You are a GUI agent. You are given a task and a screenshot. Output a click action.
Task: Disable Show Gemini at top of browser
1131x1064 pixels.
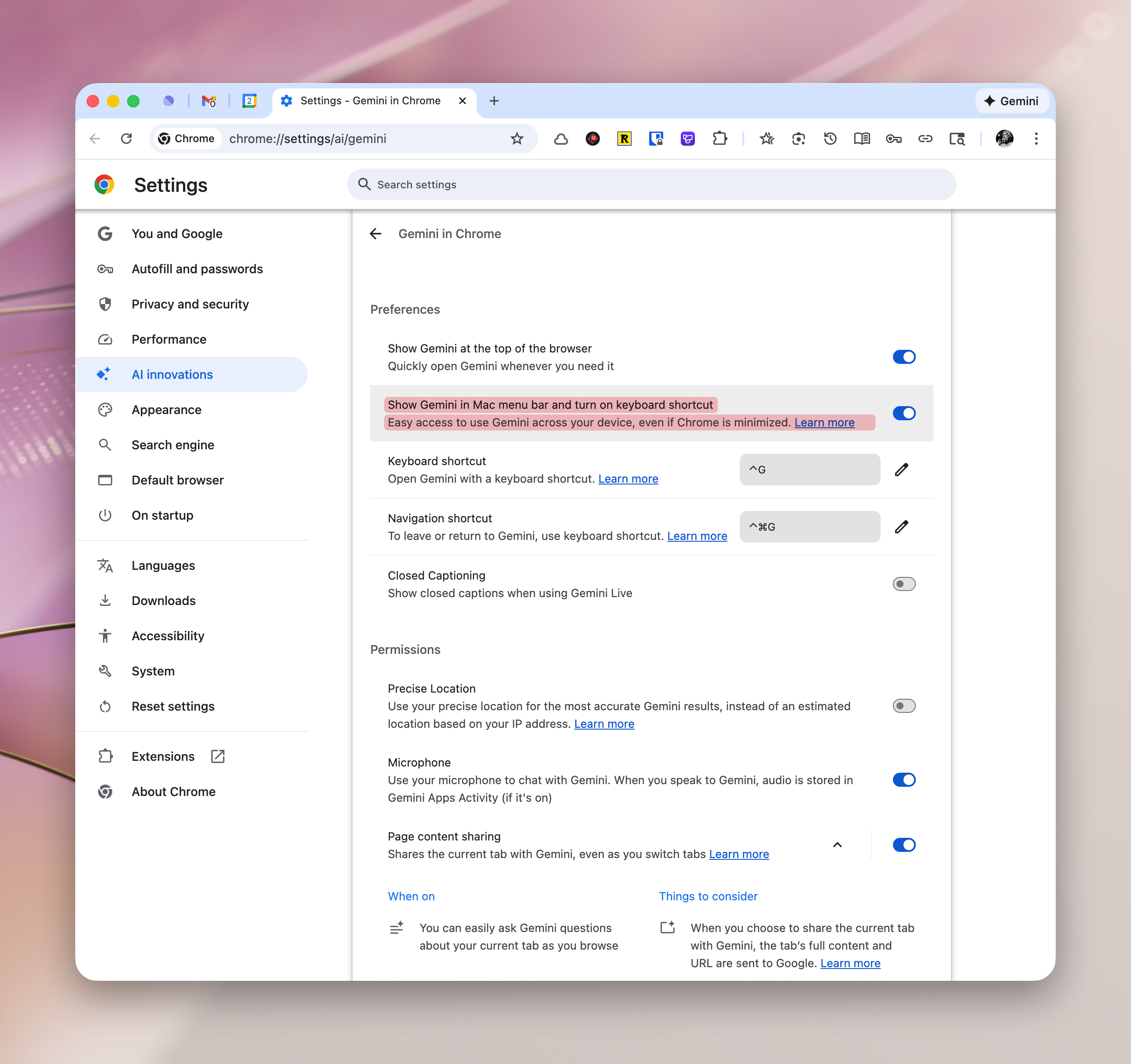903,357
